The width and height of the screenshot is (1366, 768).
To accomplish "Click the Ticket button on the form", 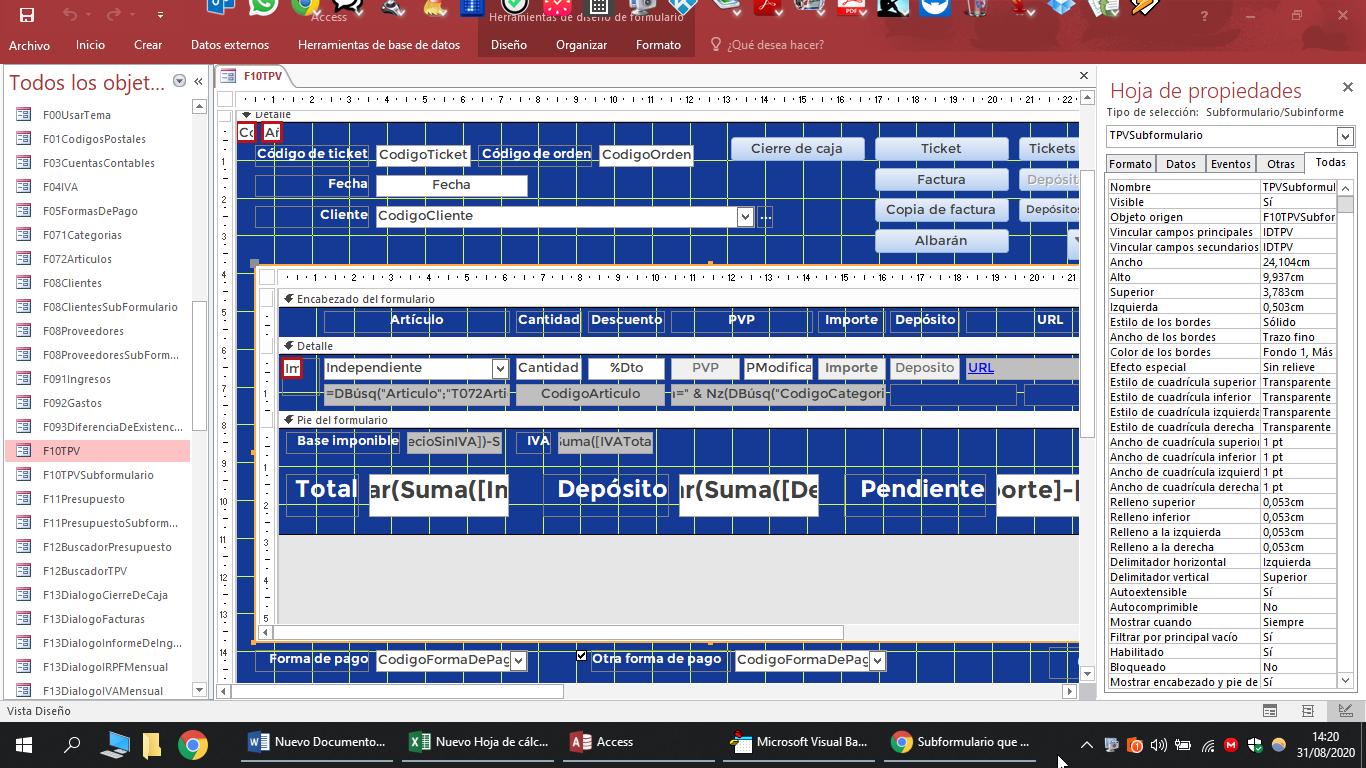I will [x=941, y=148].
